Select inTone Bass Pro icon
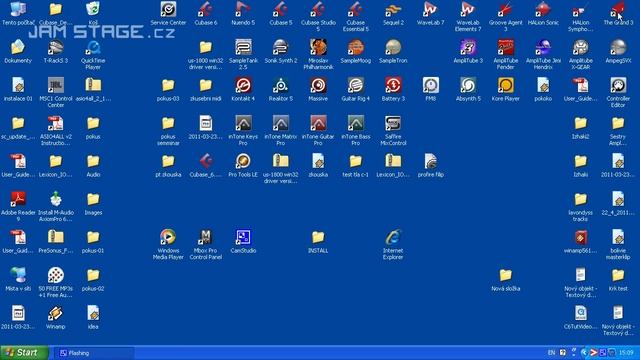Image resolution: width=640 pixels, height=360 pixels. tap(356, 123)
